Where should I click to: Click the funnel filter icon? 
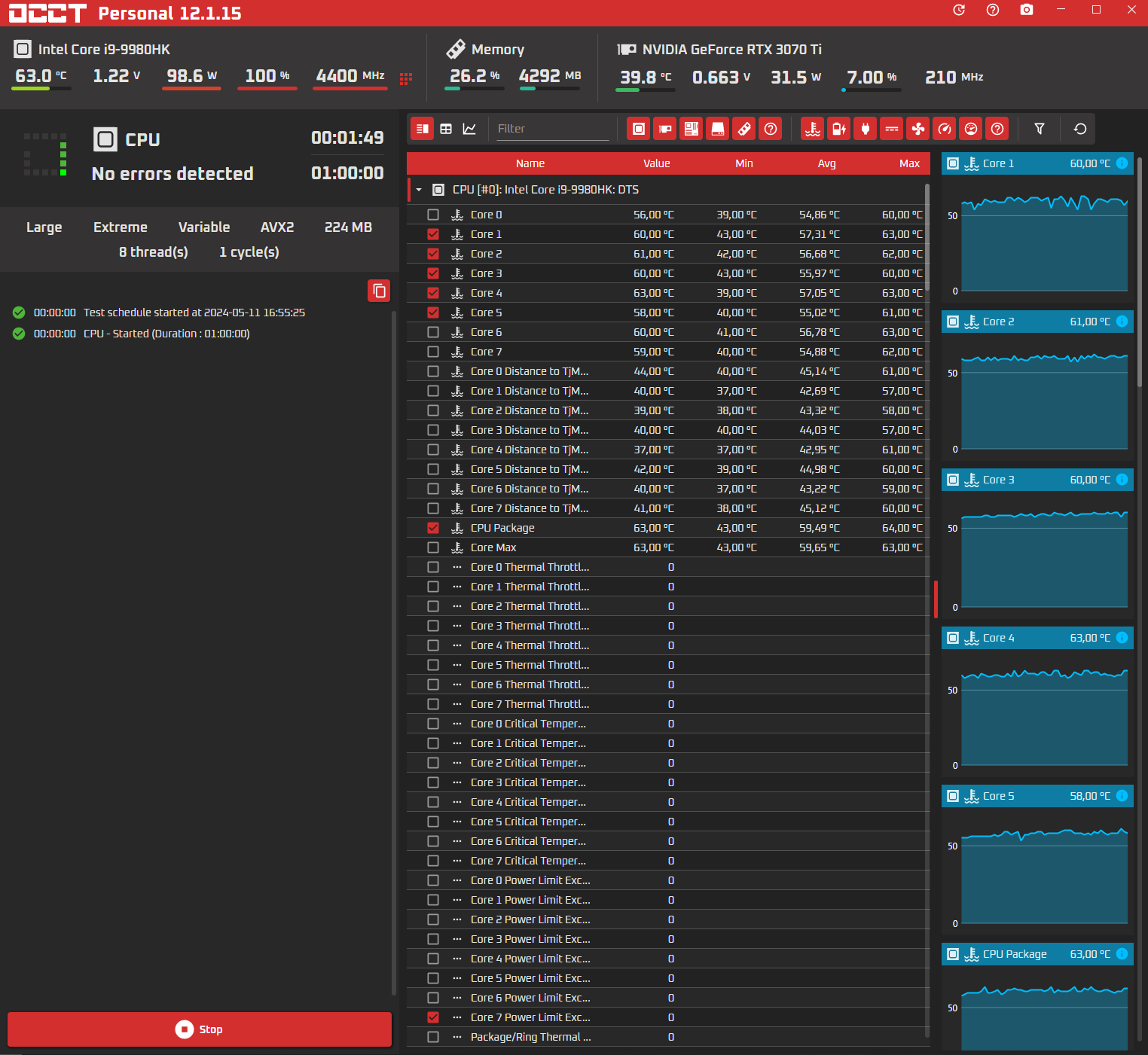point(1040,129)
